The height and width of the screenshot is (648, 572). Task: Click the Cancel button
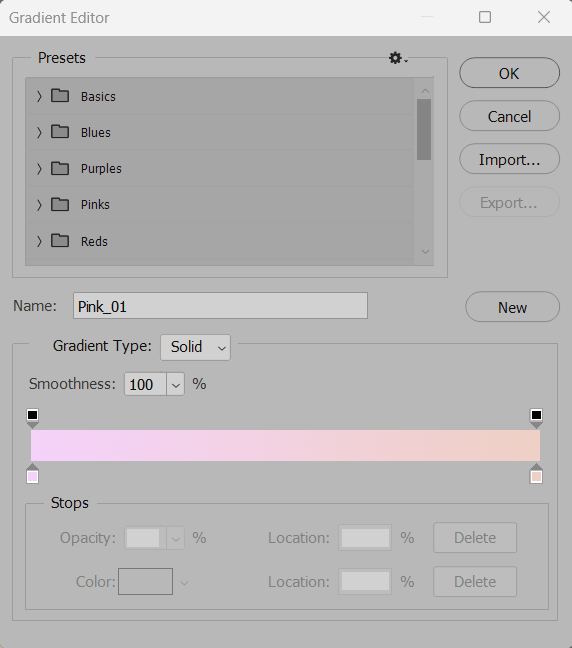(x=509, y=116)
